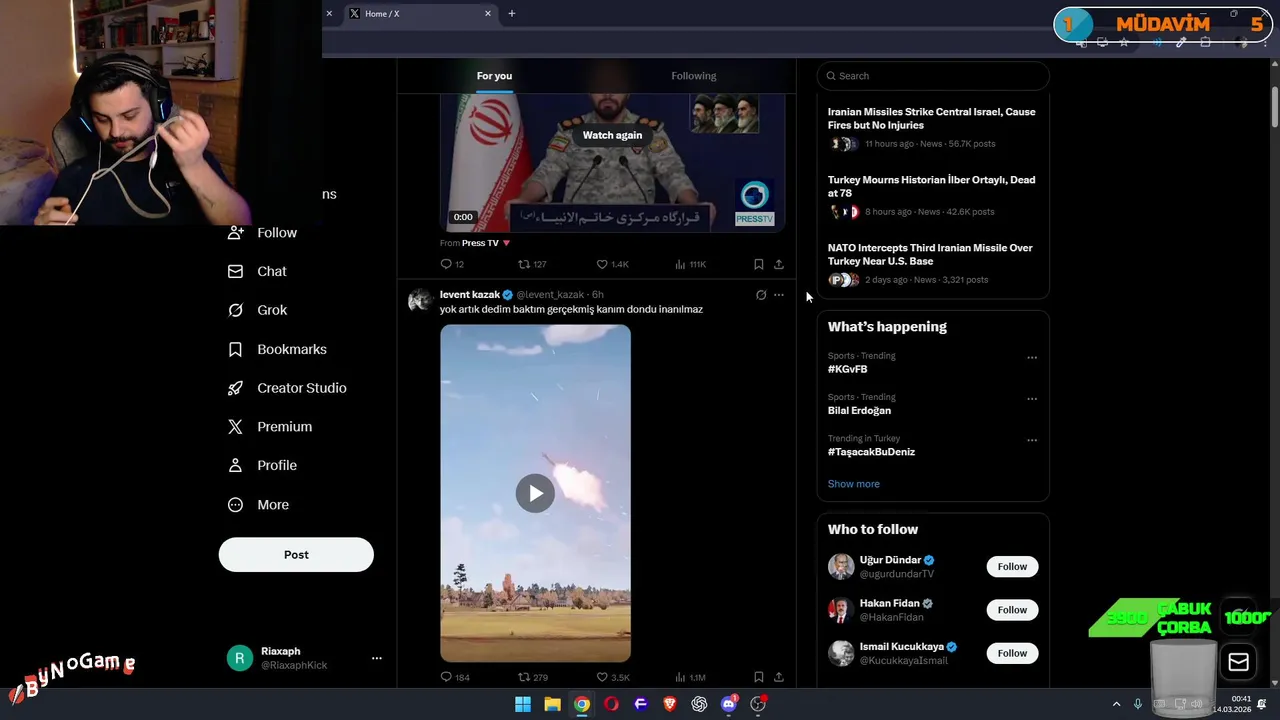
Task: Open the More menu in sidebar
Action: tap(258, 505)
